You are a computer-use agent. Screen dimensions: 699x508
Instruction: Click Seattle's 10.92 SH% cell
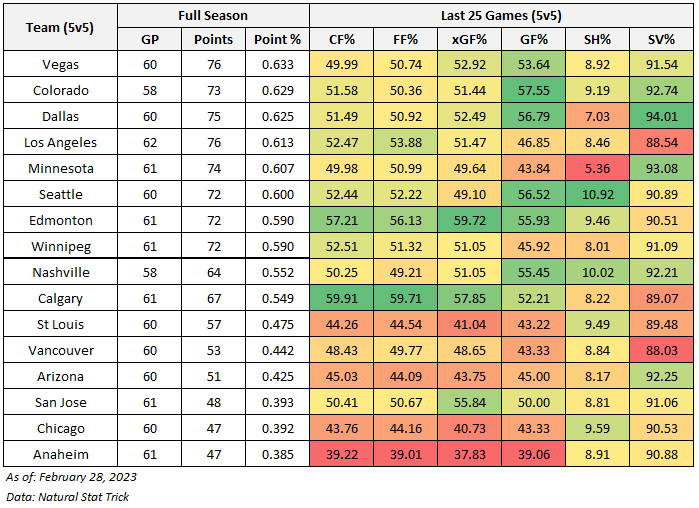pos(597,194)
